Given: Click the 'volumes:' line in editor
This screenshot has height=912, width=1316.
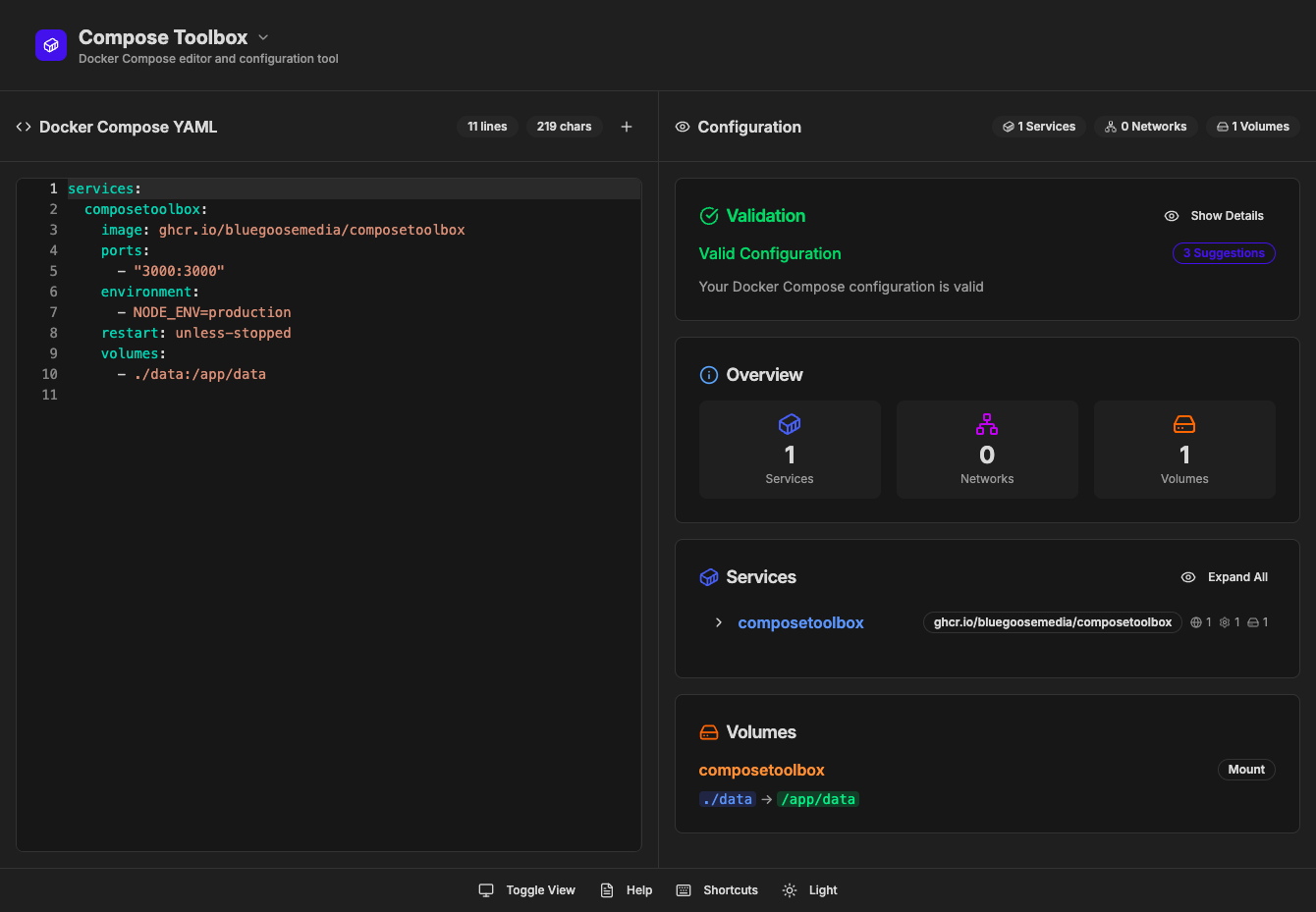Looking at the screenshot, I should 134,353.
